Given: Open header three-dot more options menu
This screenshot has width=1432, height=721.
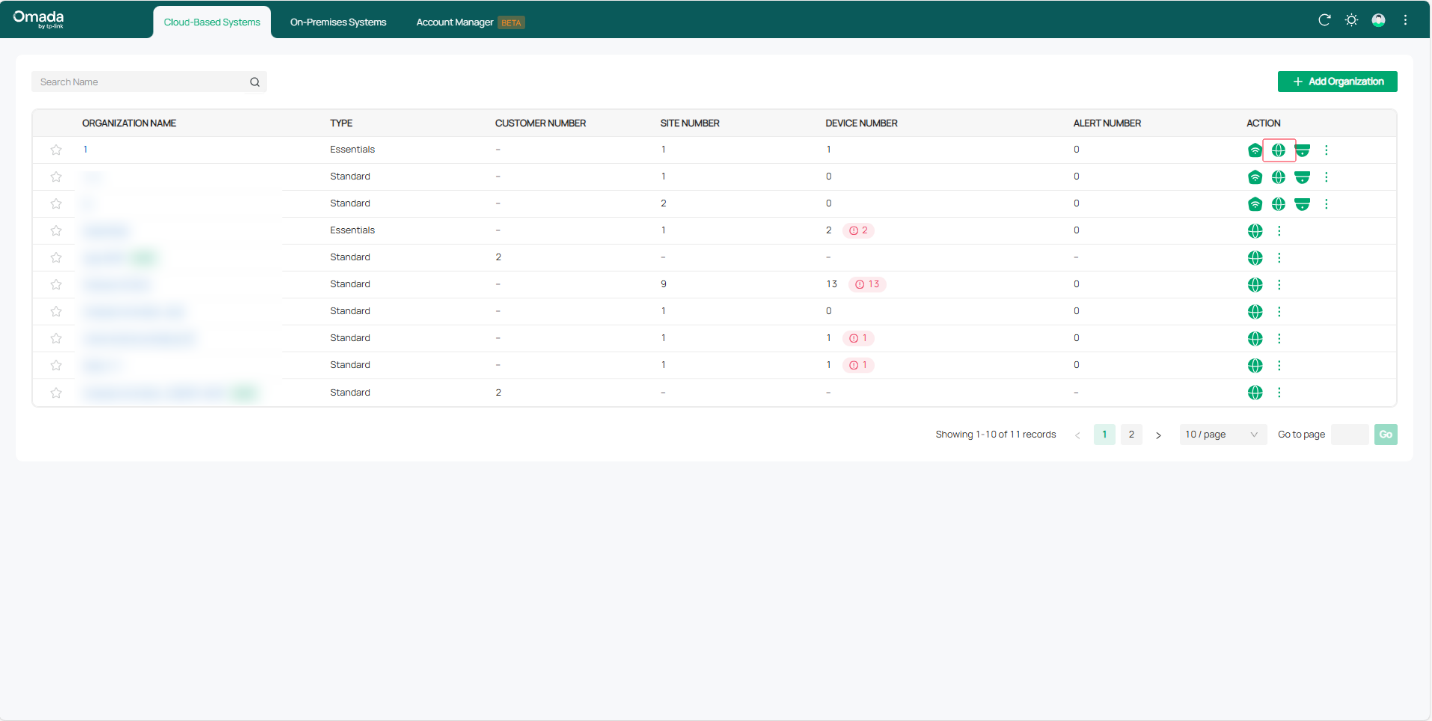Looking at the screenshot, I should [1405, 20].
